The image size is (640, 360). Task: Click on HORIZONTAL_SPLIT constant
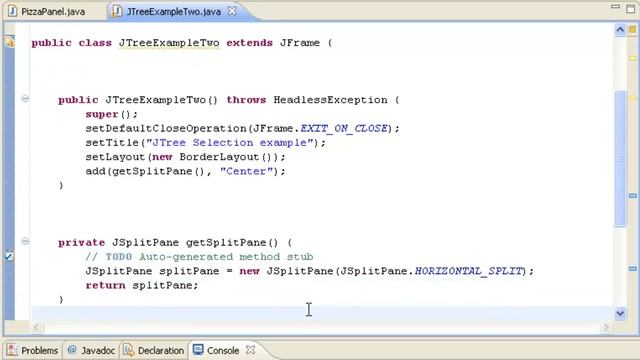pyautogui.click(x=469, y=271)
